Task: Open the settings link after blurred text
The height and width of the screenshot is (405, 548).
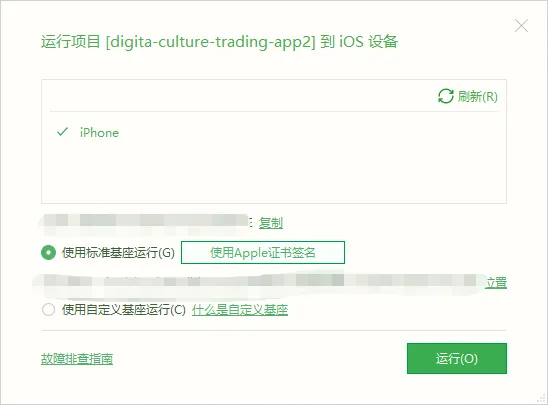Action: [x=496, y=282]
